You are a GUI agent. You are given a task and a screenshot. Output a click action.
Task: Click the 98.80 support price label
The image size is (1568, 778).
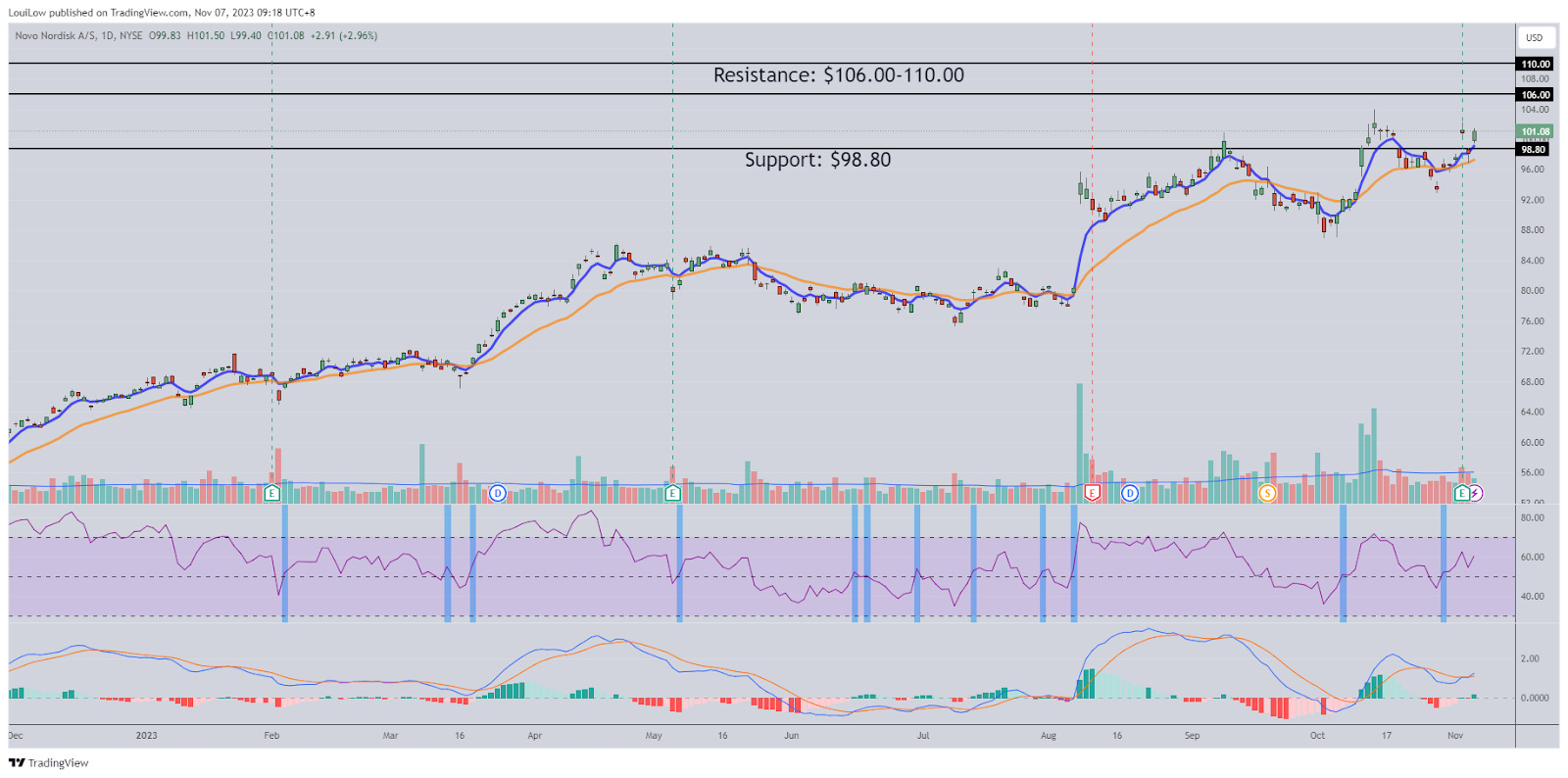[1533, 150]
